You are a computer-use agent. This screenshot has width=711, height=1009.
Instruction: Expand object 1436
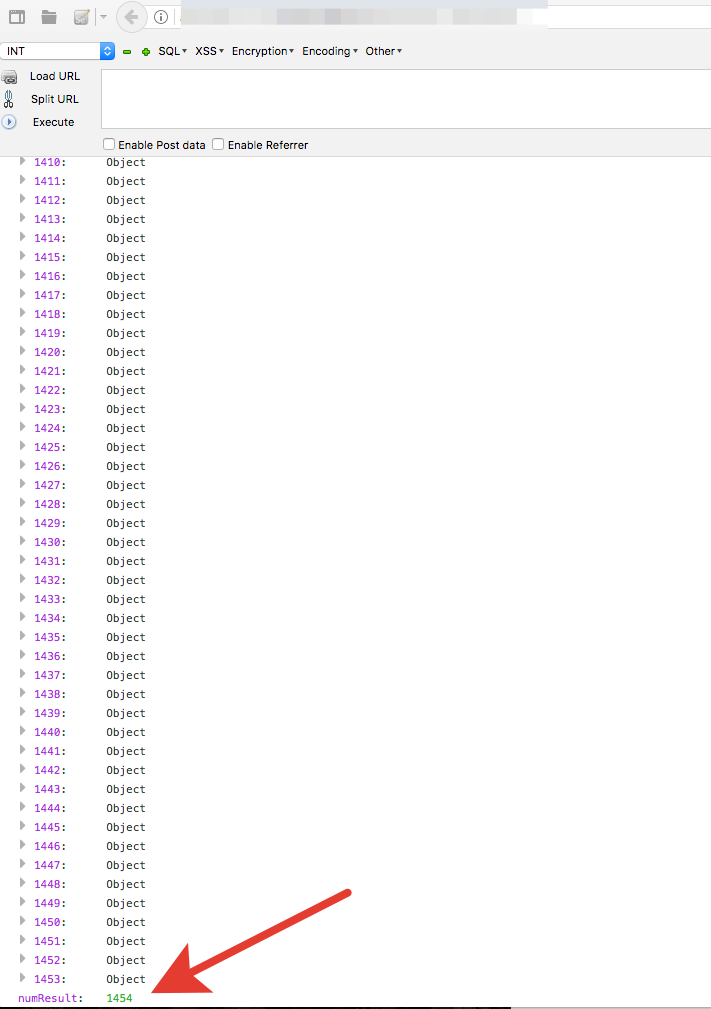tap(23, 655)
